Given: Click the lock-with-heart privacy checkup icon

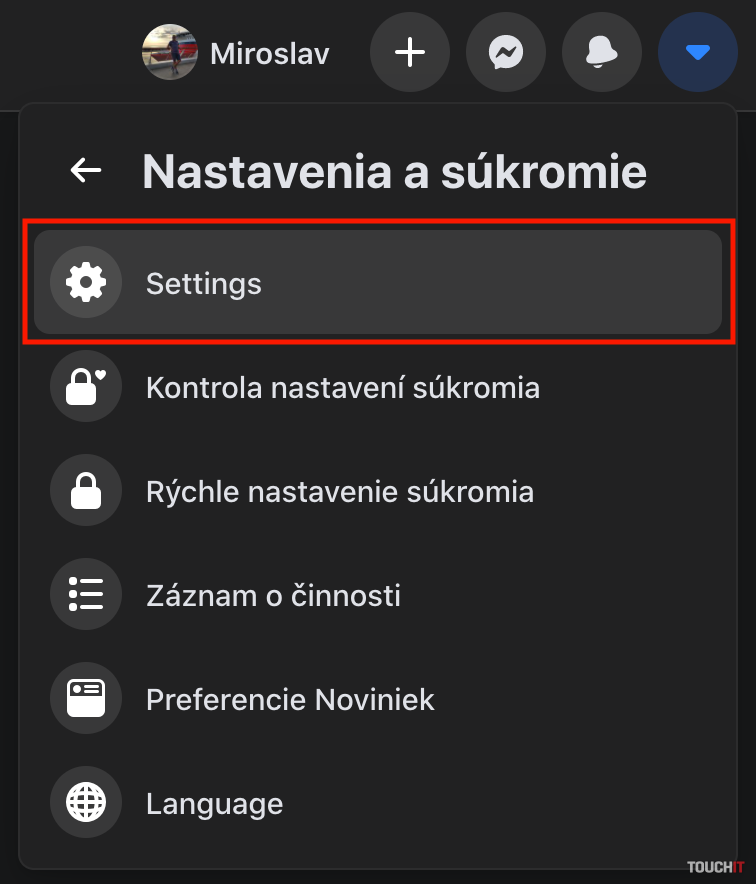Looking at the screenshot, I should 86,387.
